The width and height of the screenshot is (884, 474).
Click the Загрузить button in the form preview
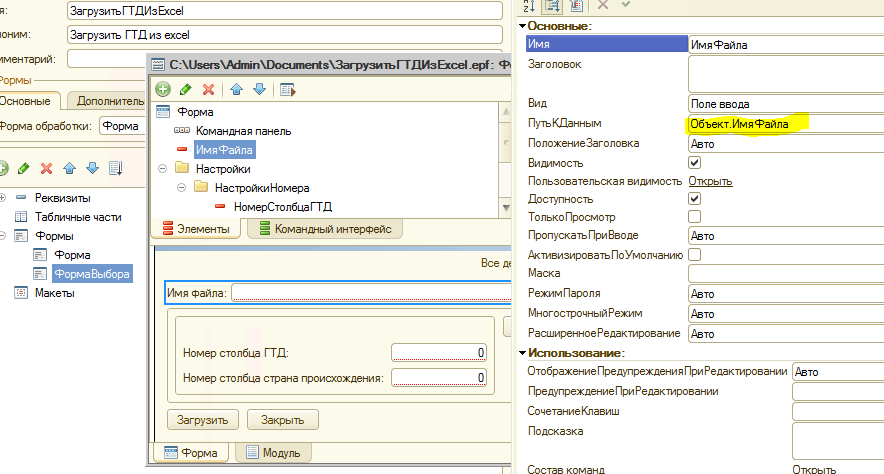[x=203, y=420]
